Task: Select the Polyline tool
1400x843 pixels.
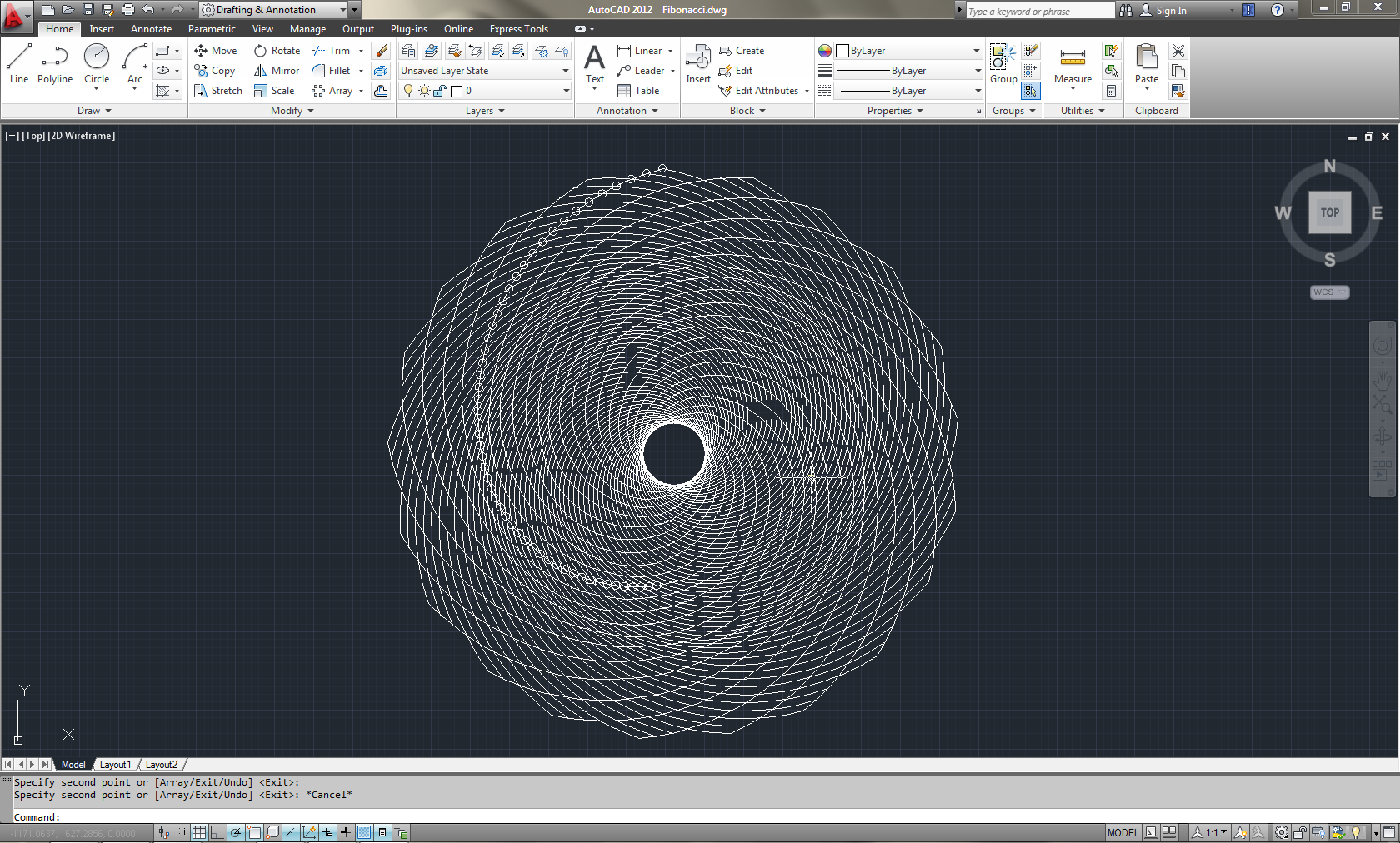Action: tap(55, 64)
